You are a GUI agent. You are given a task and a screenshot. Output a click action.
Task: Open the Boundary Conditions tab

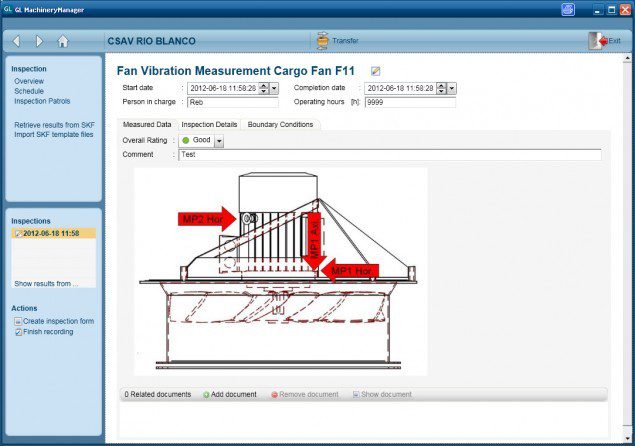280,124
